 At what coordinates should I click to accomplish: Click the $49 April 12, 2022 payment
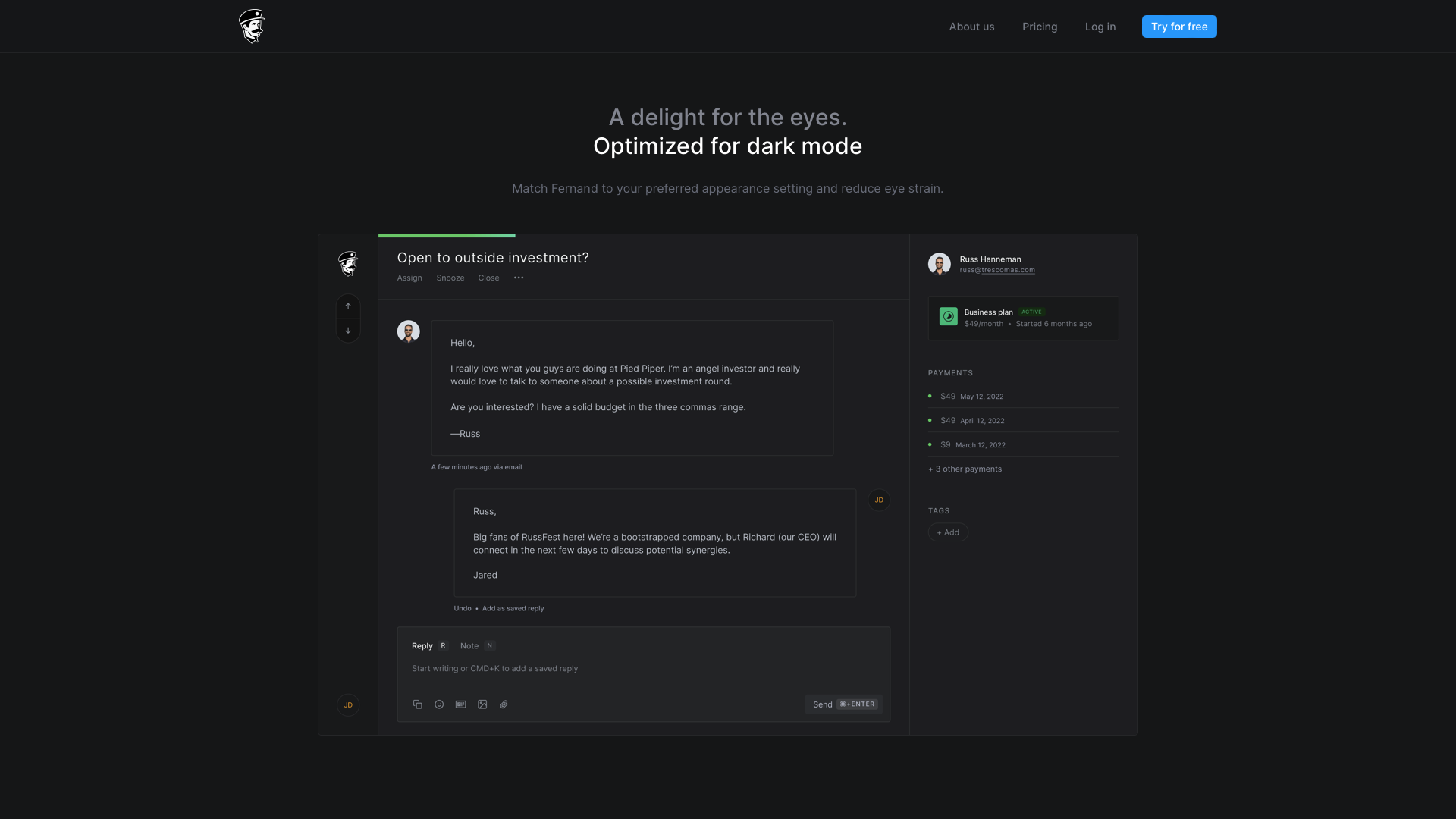1023,421
